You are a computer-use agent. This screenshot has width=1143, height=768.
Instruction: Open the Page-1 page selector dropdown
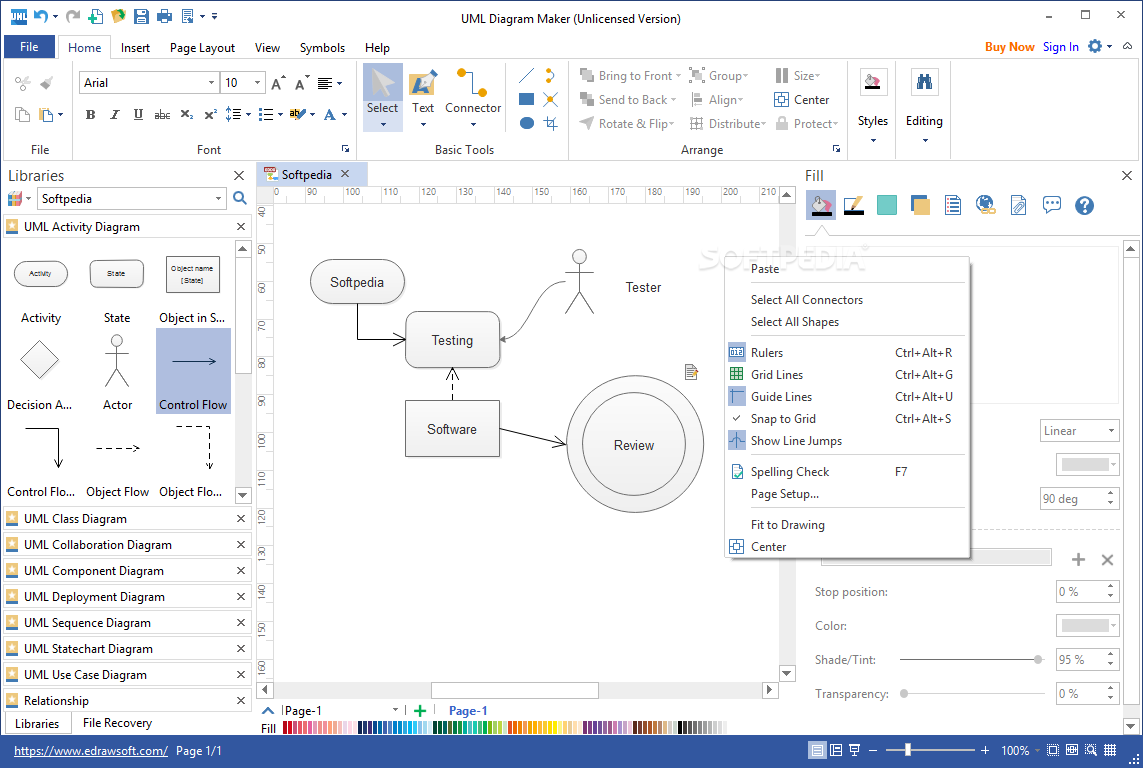coord(395,710)
